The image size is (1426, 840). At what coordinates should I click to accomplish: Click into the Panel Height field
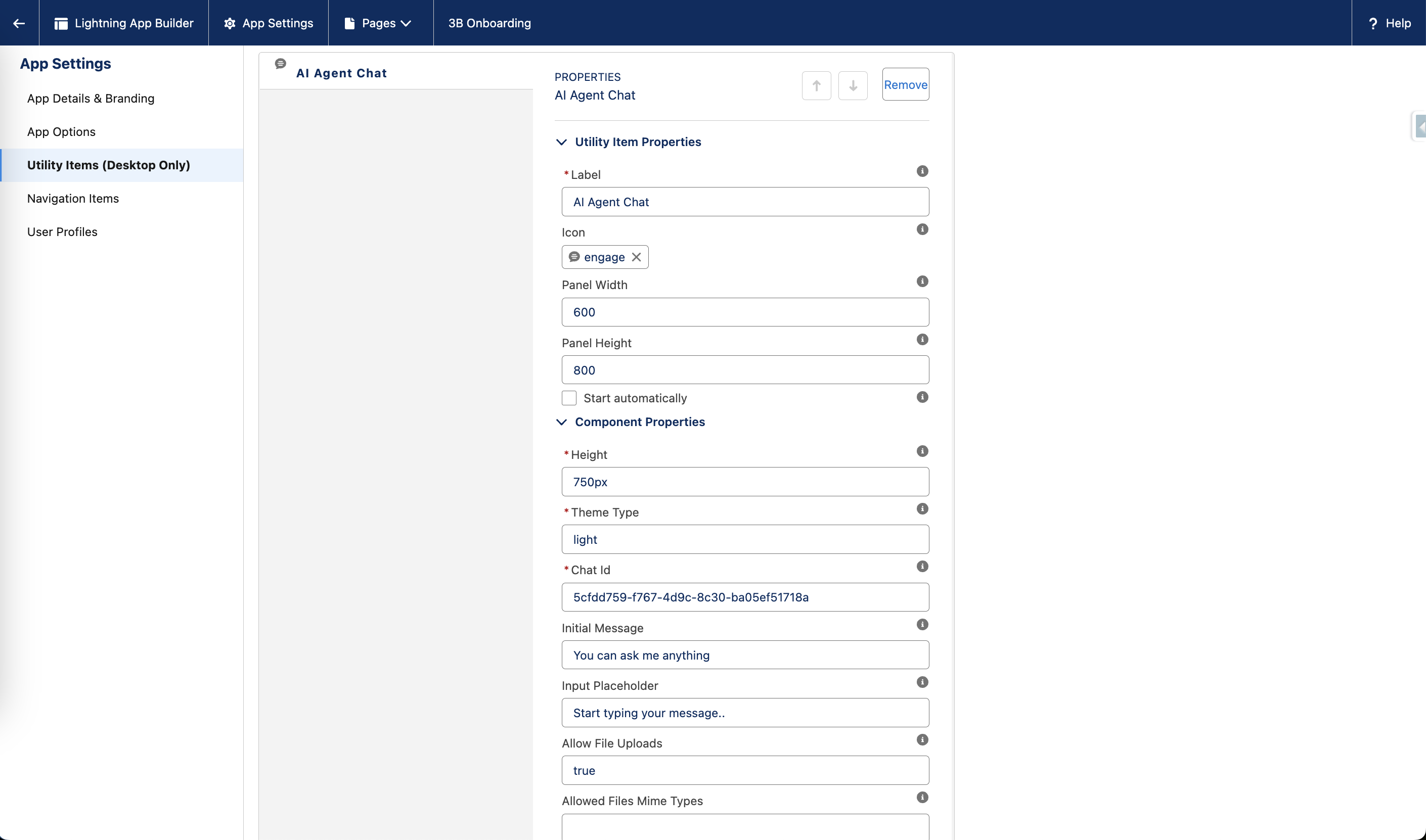tap(745, 370)
